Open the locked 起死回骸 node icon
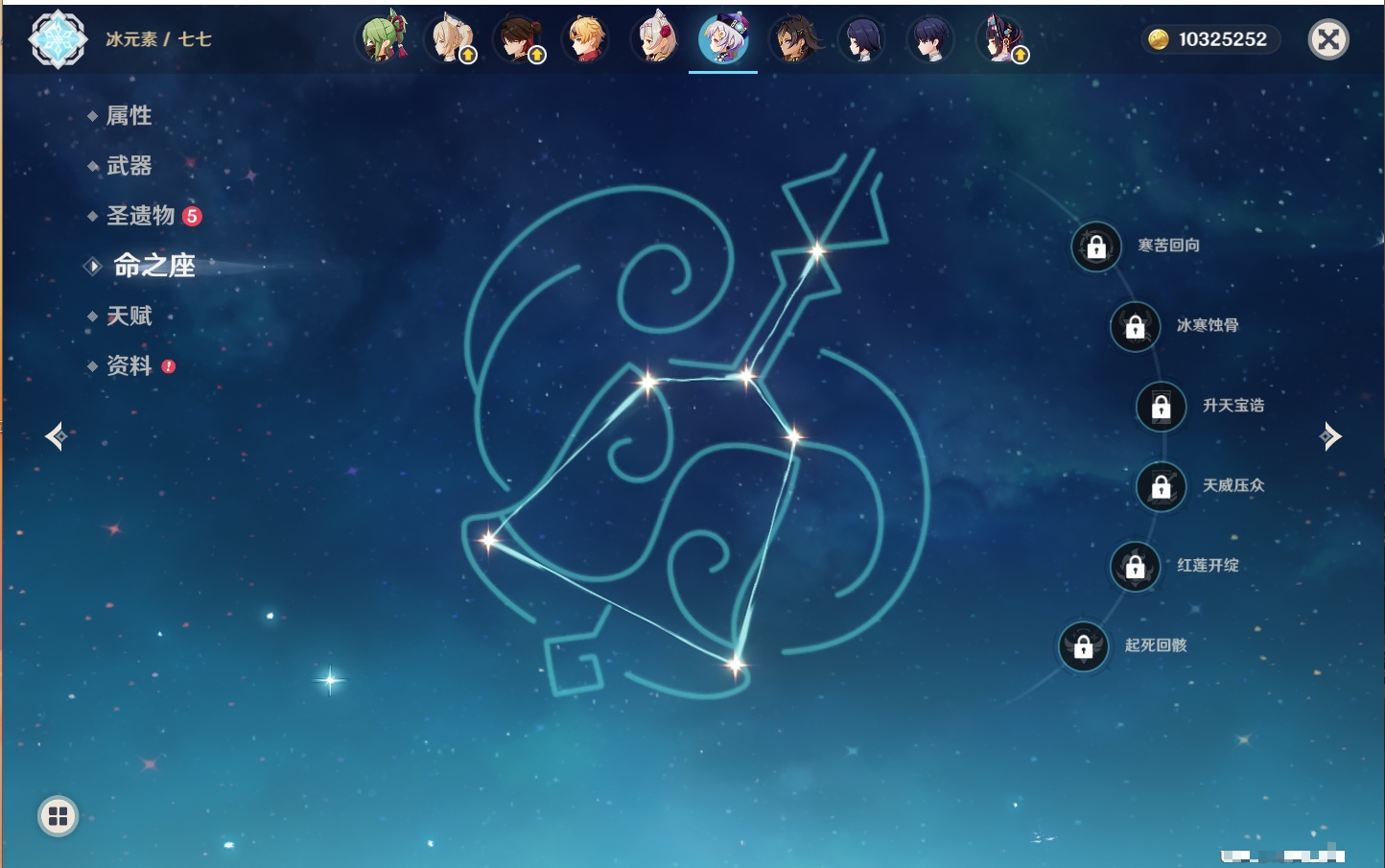 (1084, 646)
